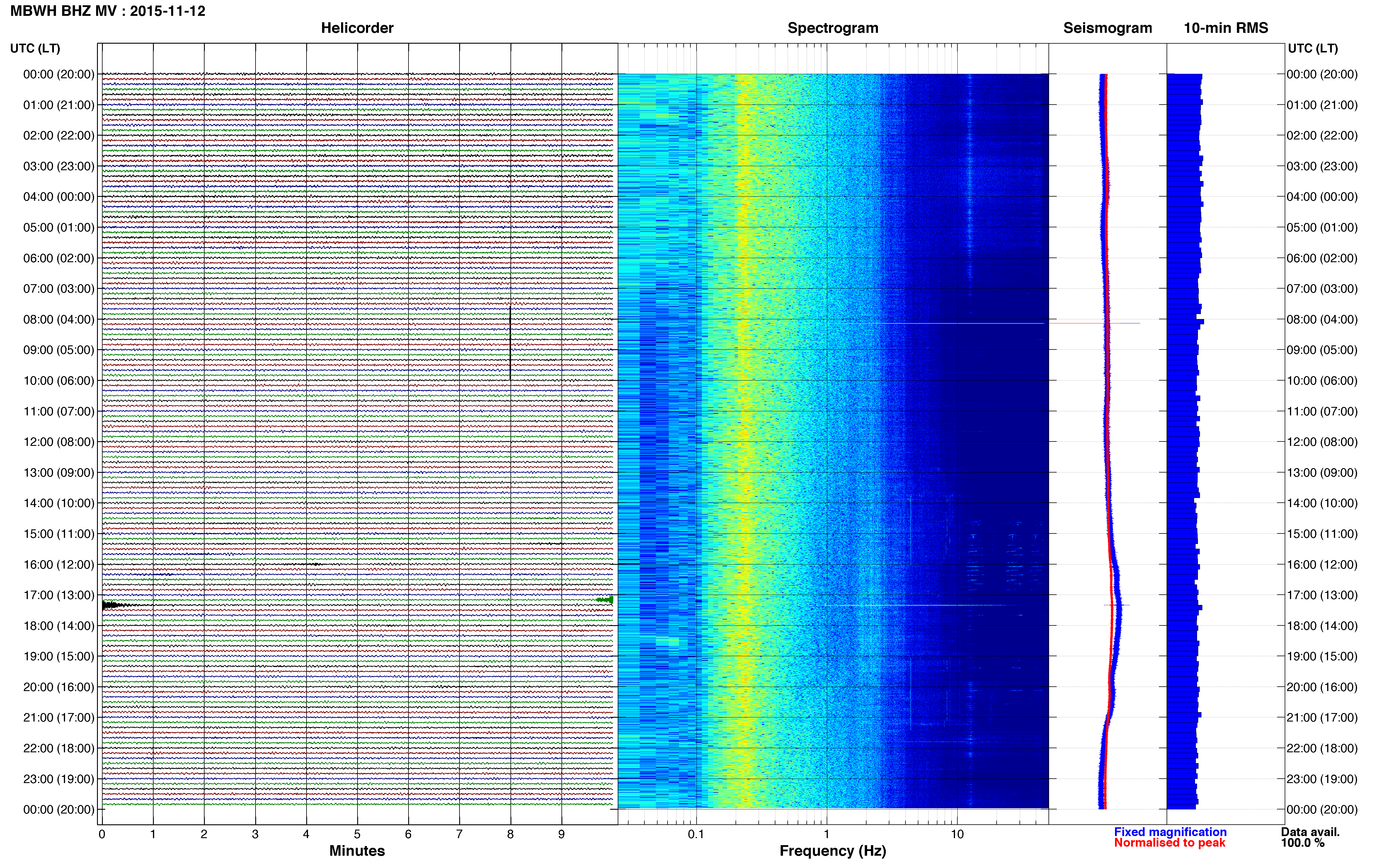Click the 0 tick on Minutes axis
The image size is (1389, 868).
[102, 834]
